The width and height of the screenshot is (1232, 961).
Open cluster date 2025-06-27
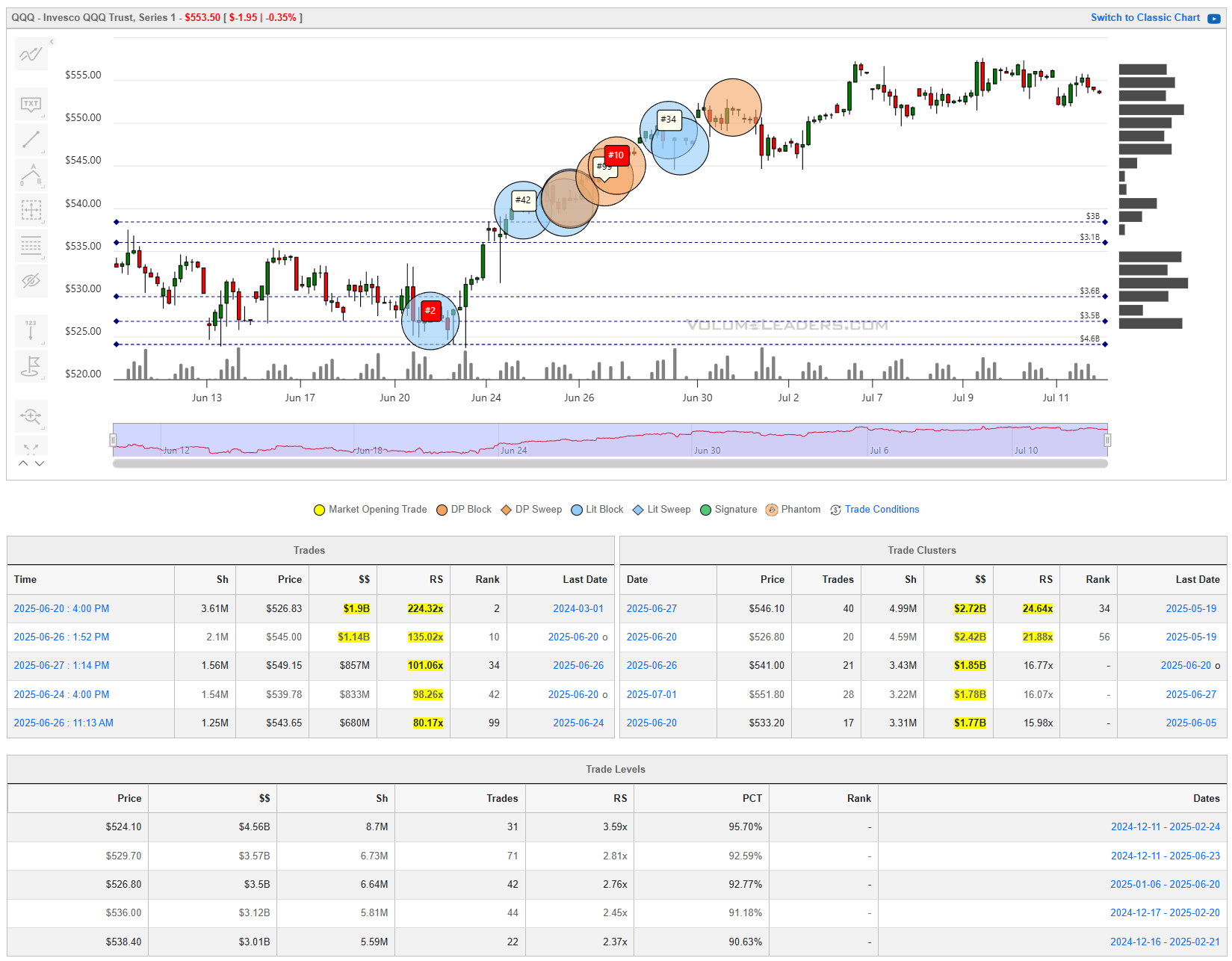651,608
